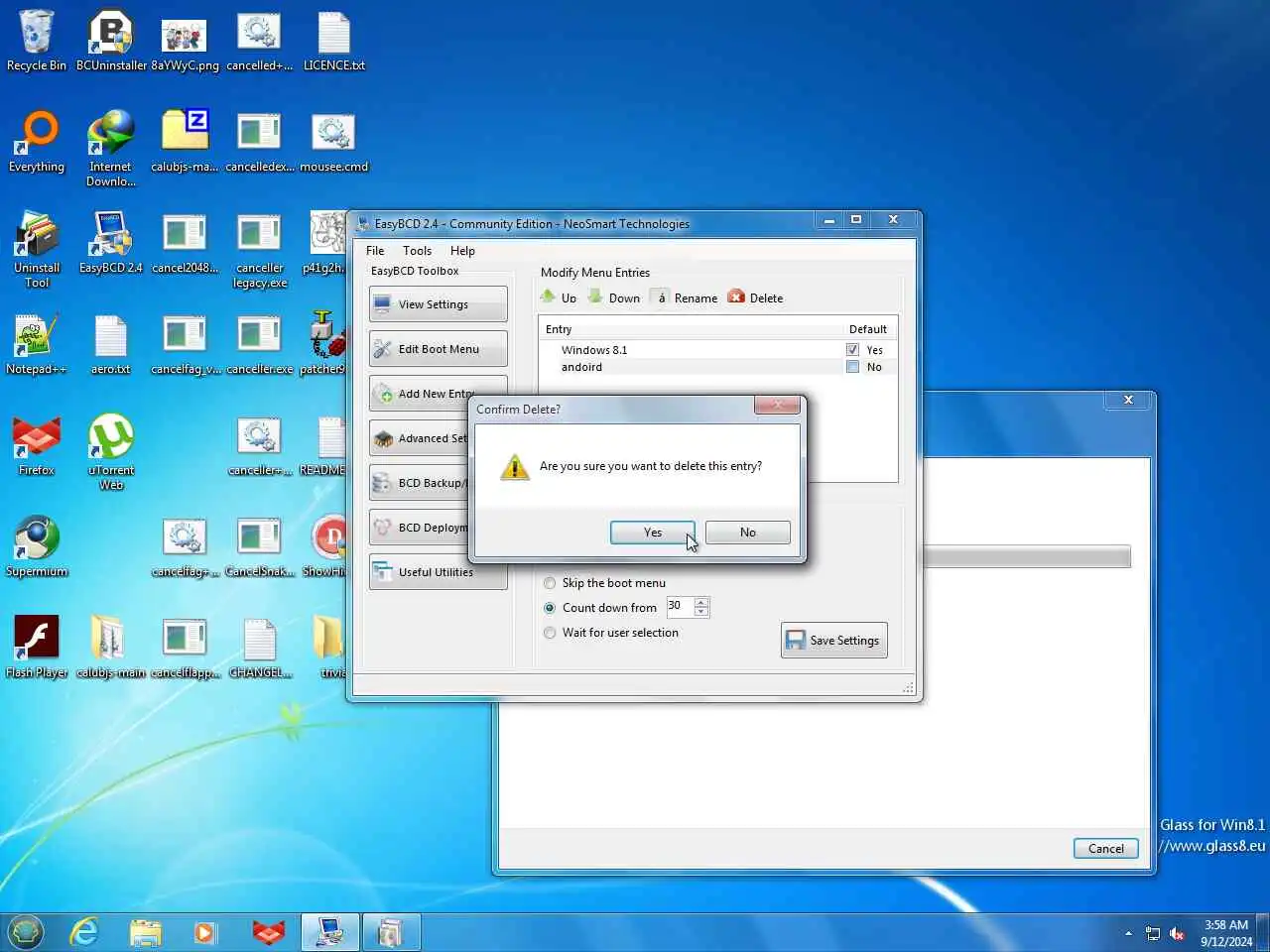Open CHANGEL... text file on desktop
This screenshot has height=952, width=1270.
tap(260, 649)
